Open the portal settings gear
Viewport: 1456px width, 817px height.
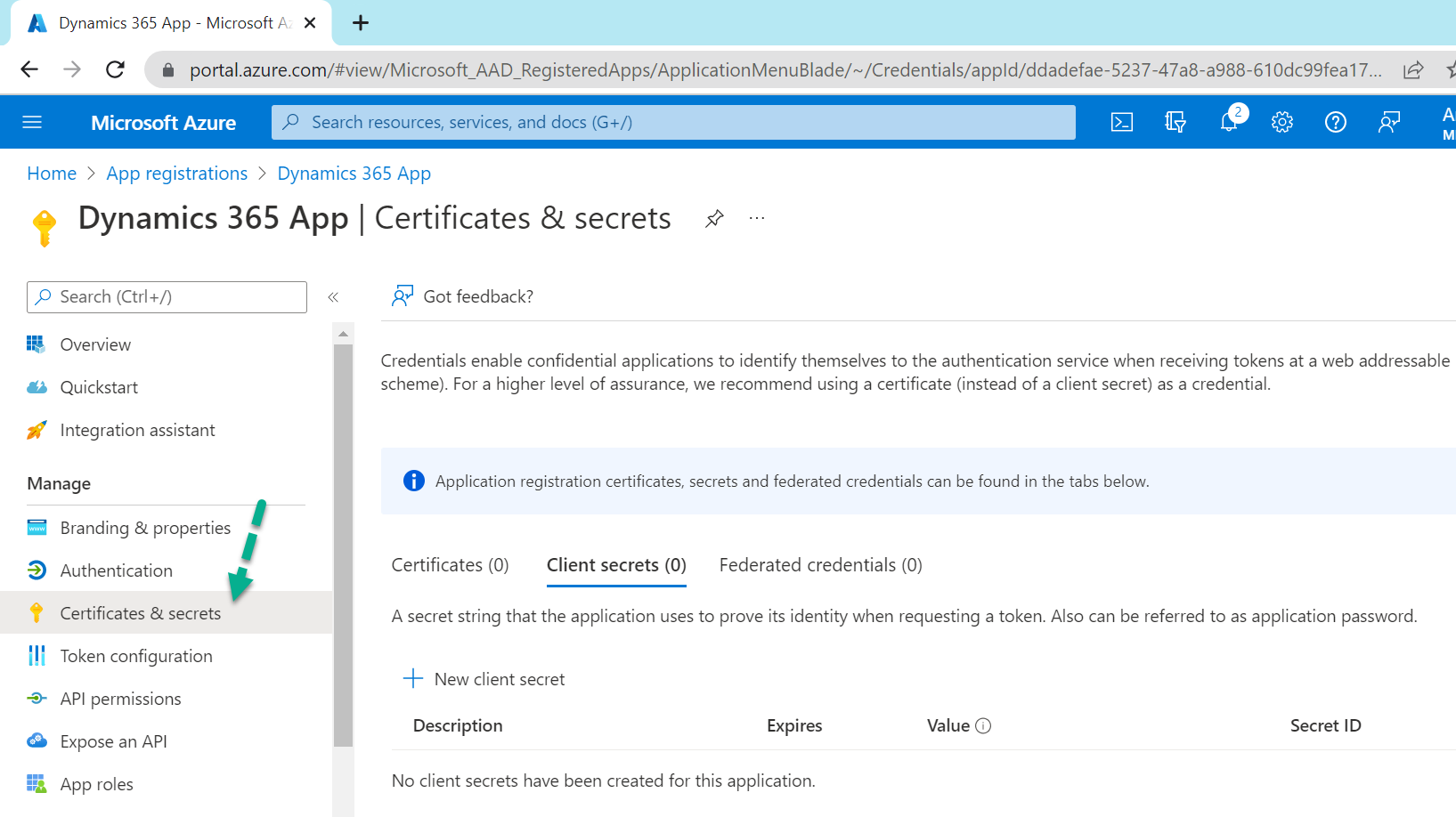tap(1281, 122)
